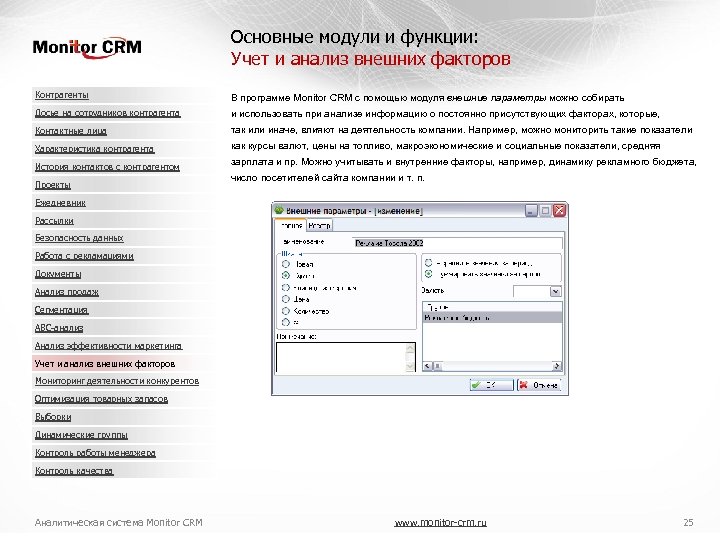The width and height of the screenshot is (720, 540).
Task: Select the Количество radio button
Action: [x=286, y=311]
